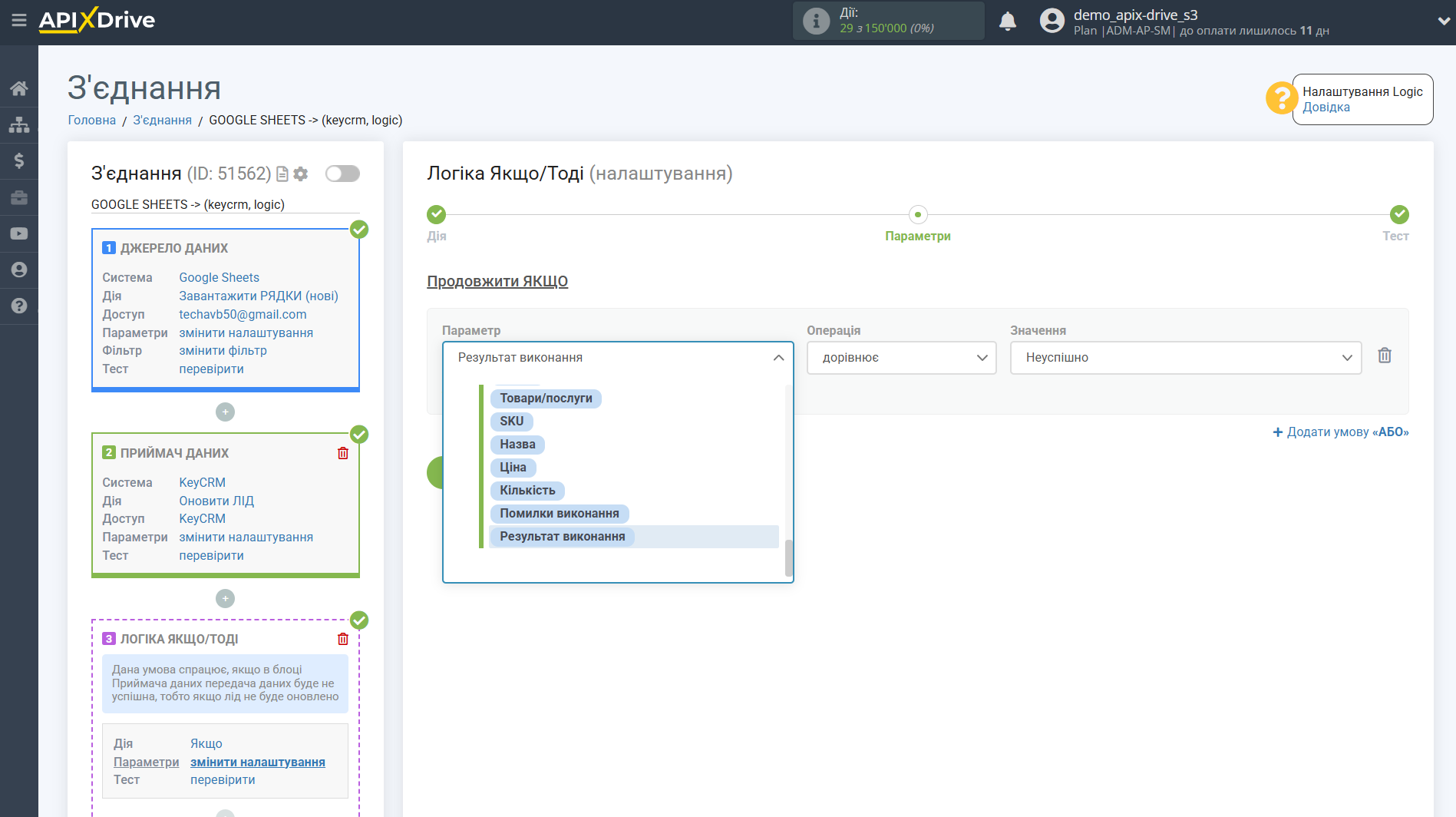
Task: Click the dropdown list scrollbar
Action: [788, 557]
